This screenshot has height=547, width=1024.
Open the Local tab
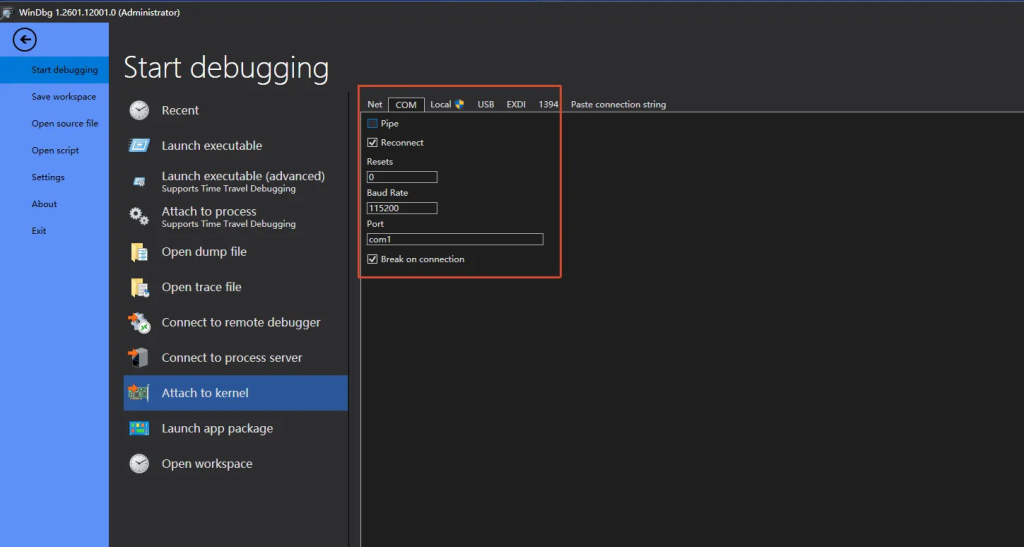click(447, 104)
